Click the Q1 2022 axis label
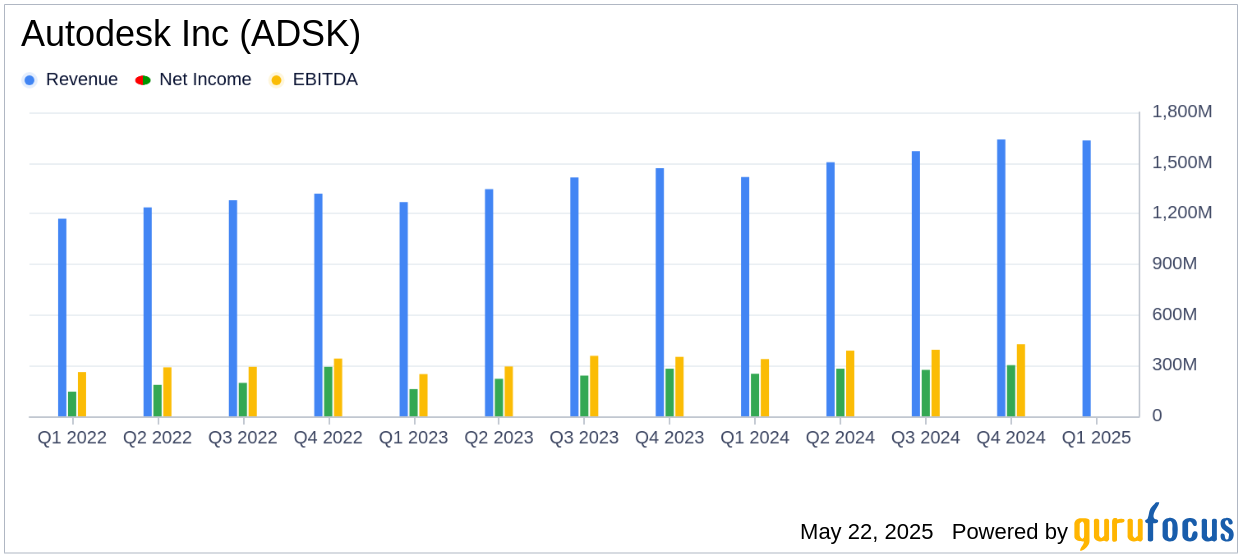Image resolution: width=1242 pixels, height=557 pixels. [72, 438]
